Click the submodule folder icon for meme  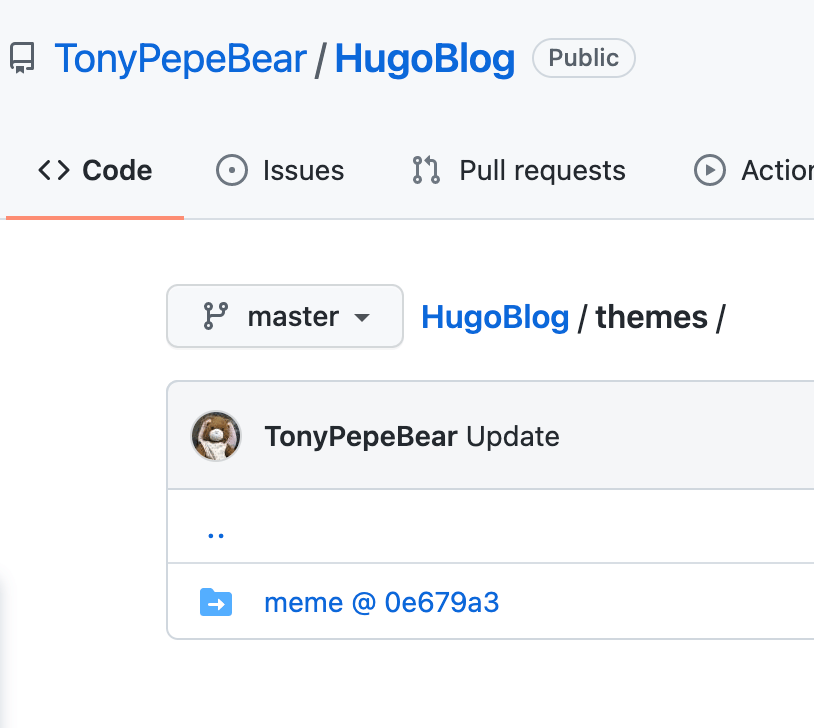pos(216,602)
